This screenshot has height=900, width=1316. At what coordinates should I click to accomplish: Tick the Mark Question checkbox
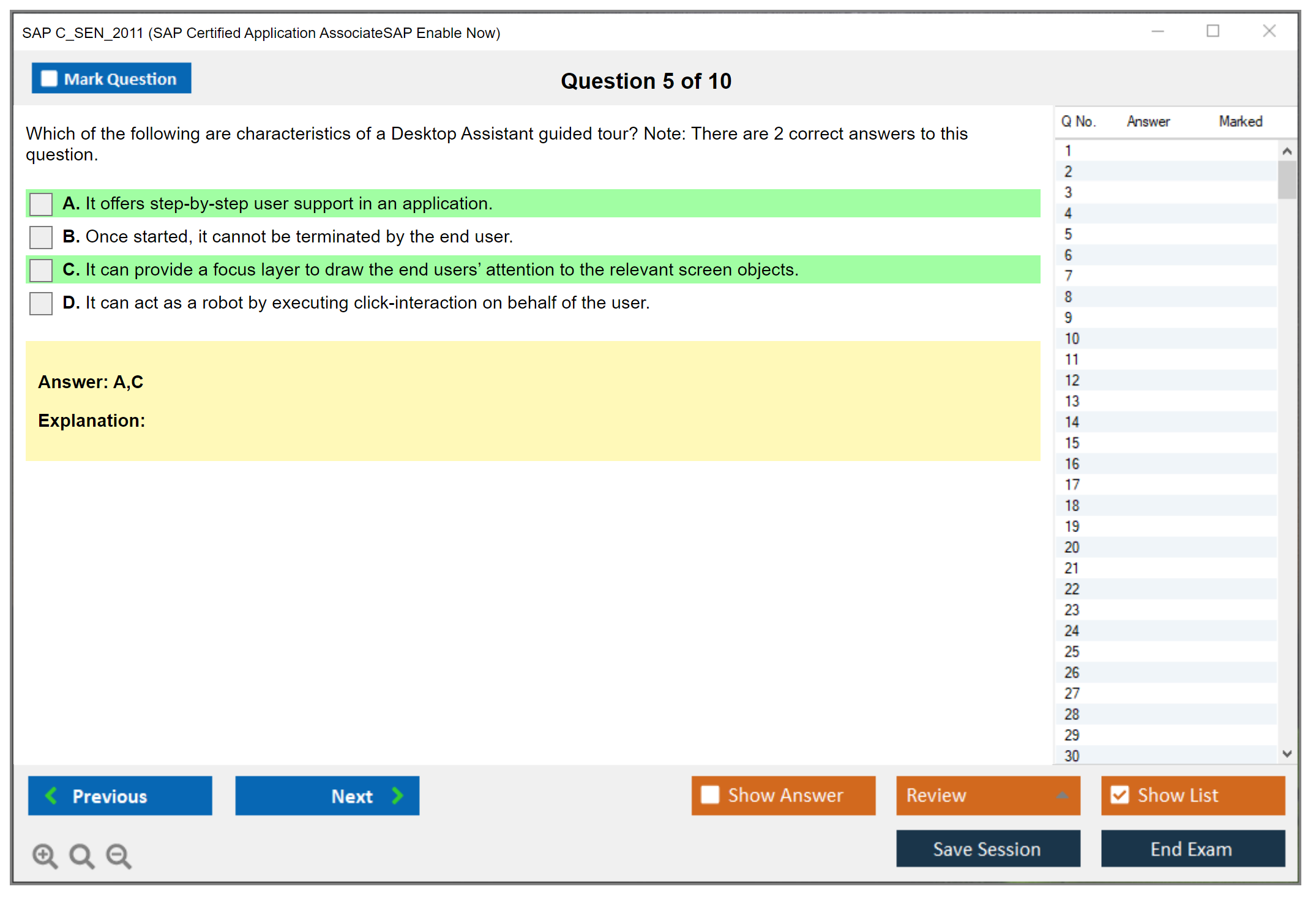(x=49, y=78)
